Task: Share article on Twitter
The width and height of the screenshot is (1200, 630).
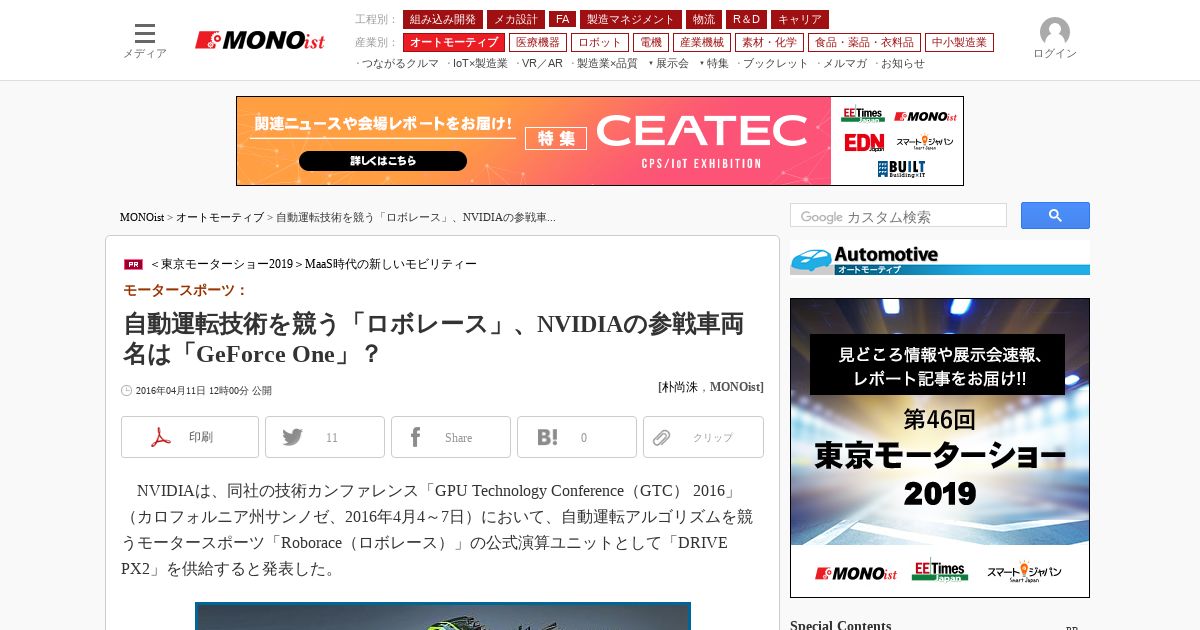Action: click(325, 437)
